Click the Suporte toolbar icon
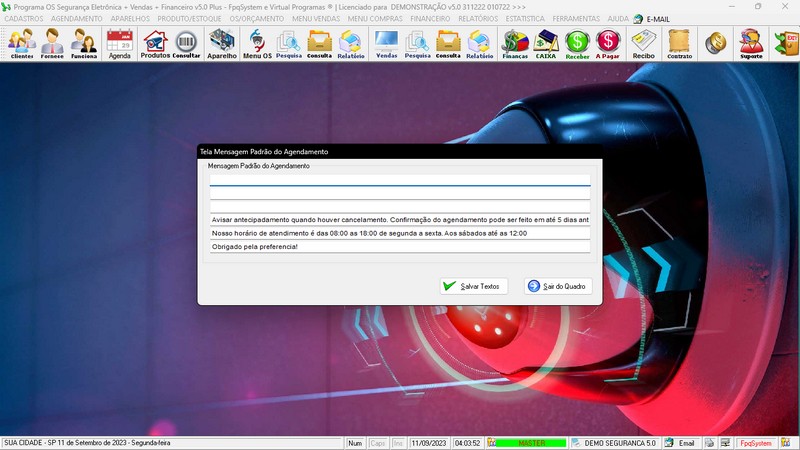 pos(750,43)
